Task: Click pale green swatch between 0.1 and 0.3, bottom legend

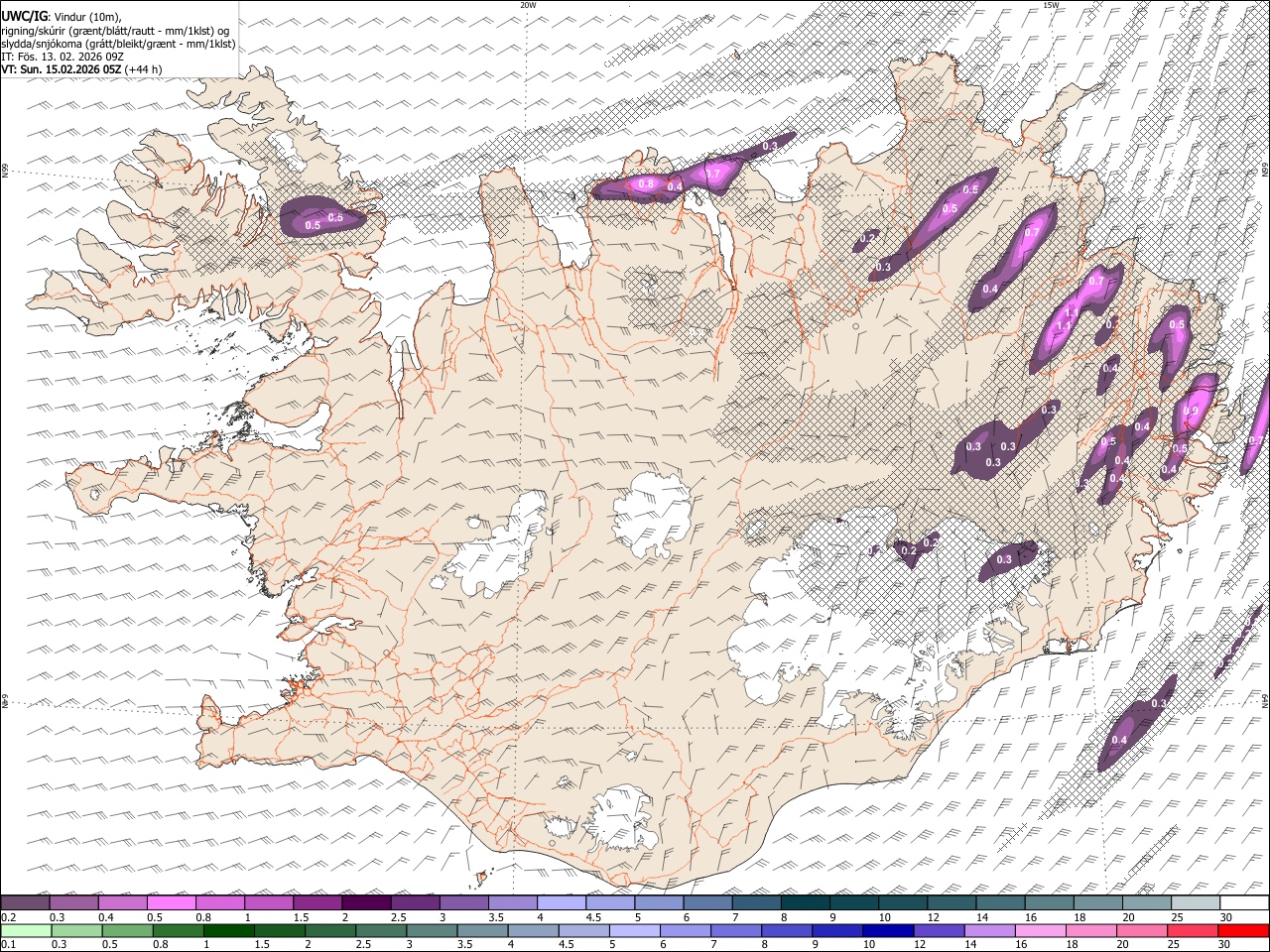Action: click(26, 930)
